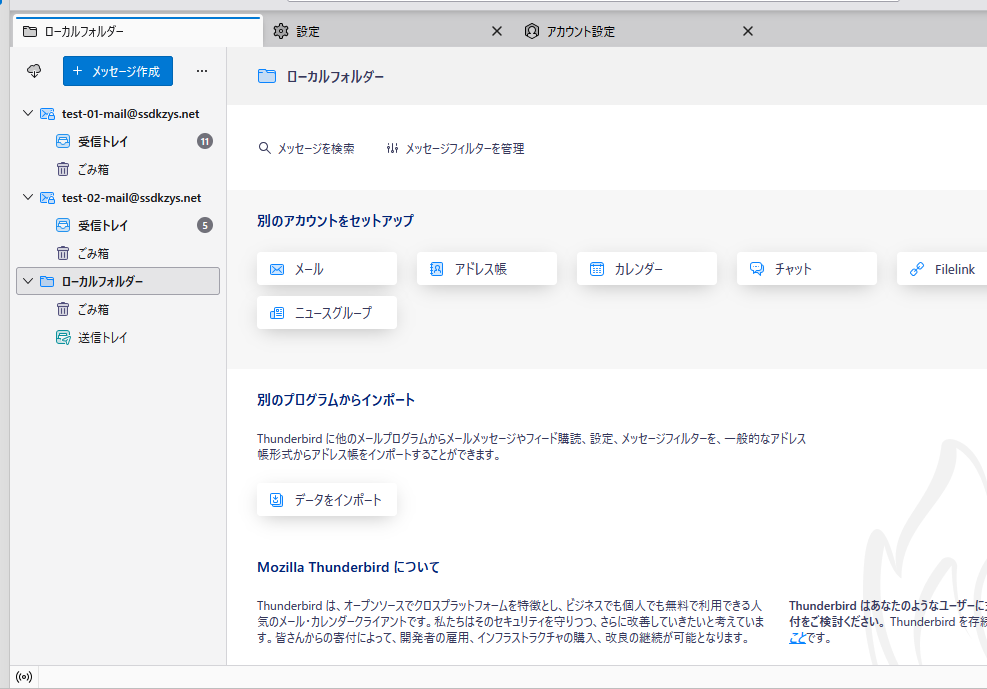987x689 pixels.
Task: Click the メッセージを検索 magnifier icon
Action: click(x=265, y=148)
